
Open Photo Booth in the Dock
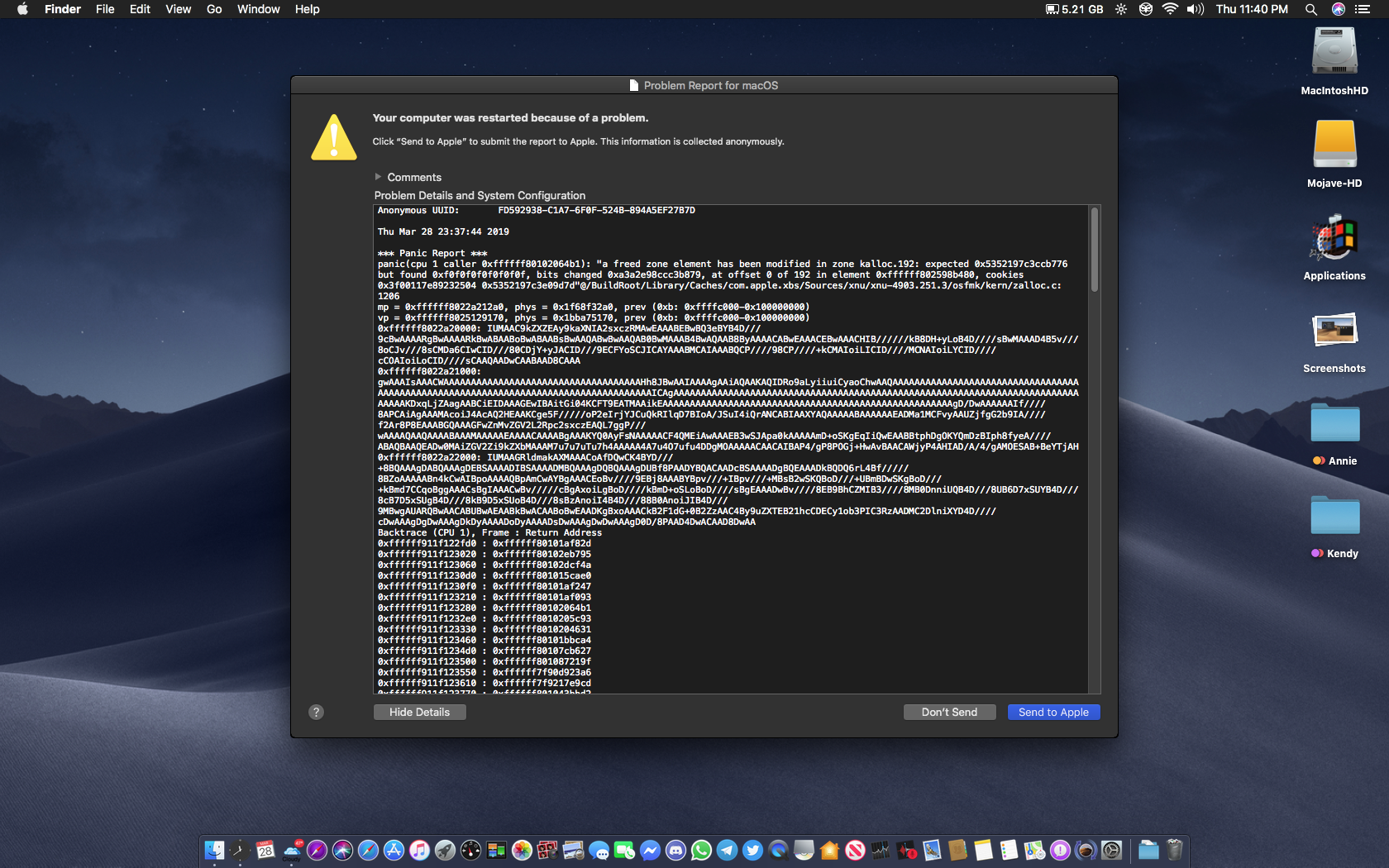point(547,850)
